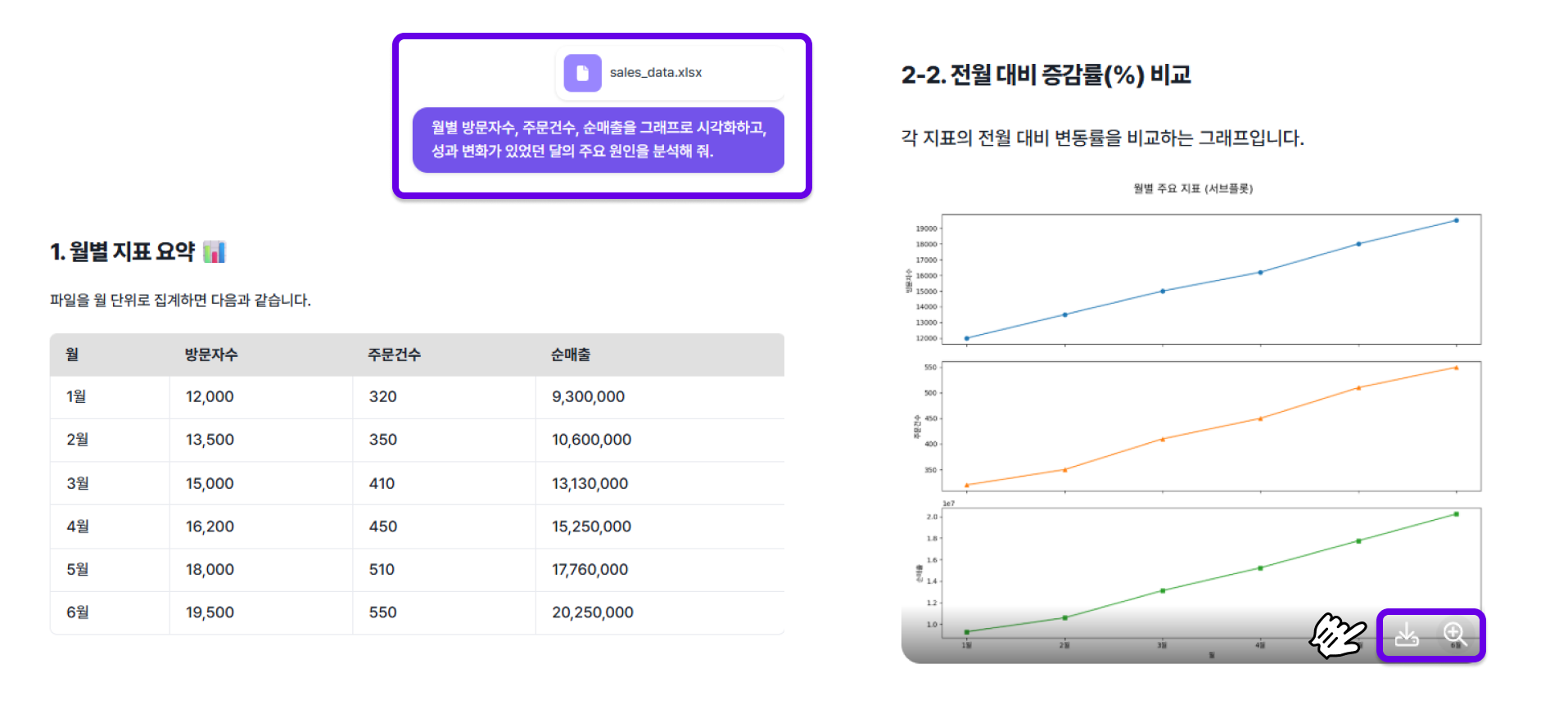Click the download chart icon
Image resolution: width=1568 pixels, height=705 pixels.
click(1406, 635)
